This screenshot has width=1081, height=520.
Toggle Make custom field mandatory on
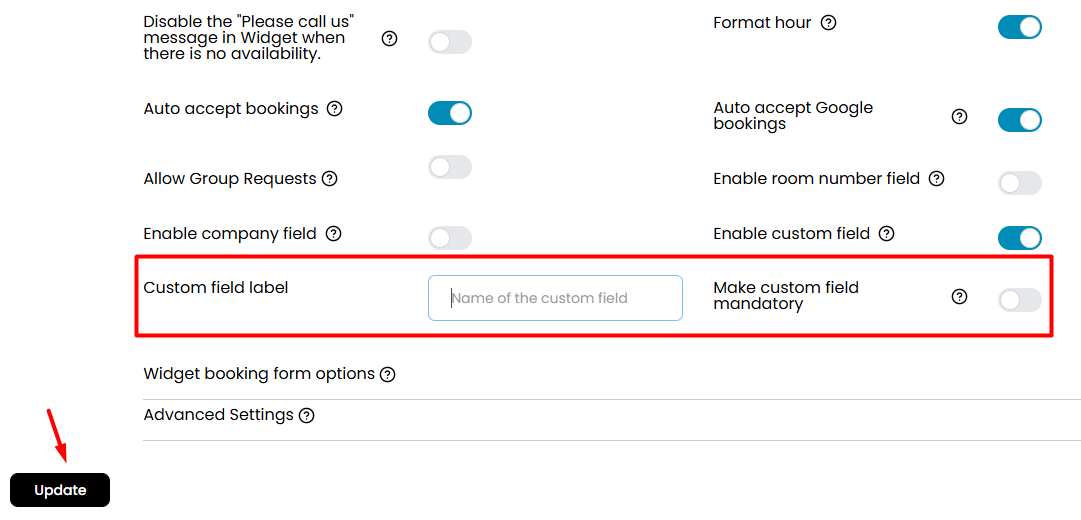click(1020, 300)
